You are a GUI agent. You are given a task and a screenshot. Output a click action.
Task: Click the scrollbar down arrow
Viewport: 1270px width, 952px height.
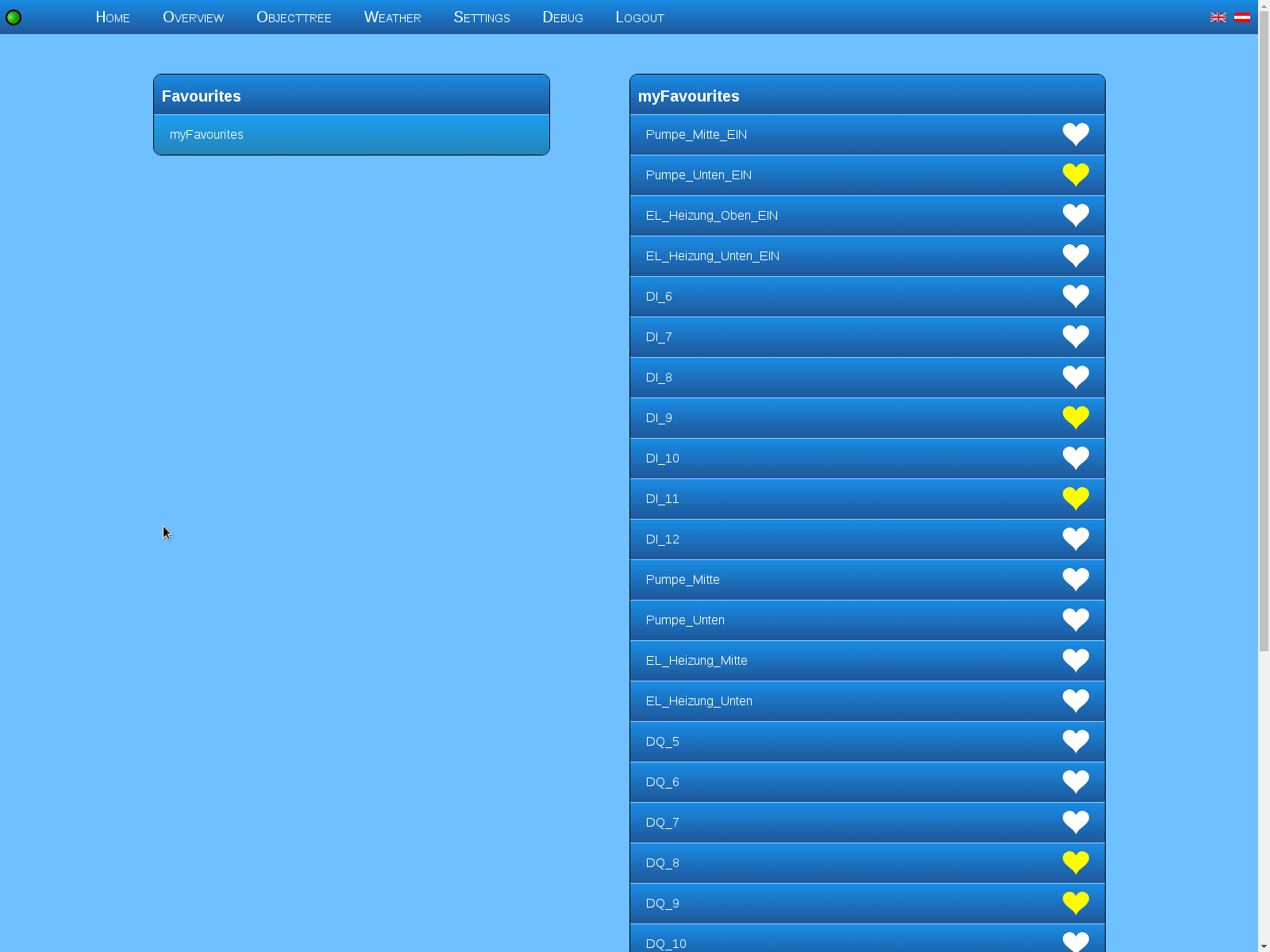1264,946
